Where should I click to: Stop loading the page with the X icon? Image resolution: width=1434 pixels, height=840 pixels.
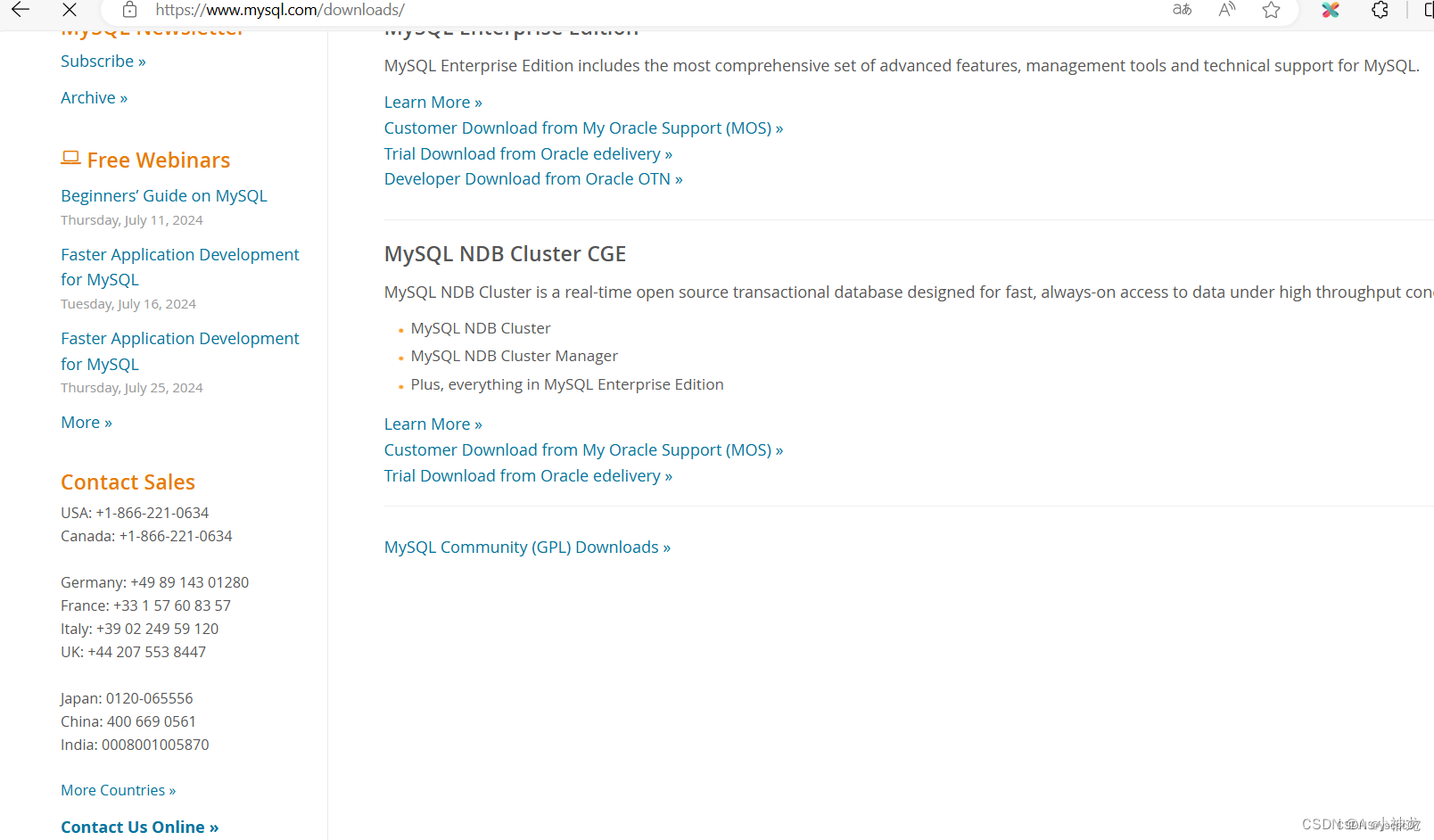pos(70,11)
